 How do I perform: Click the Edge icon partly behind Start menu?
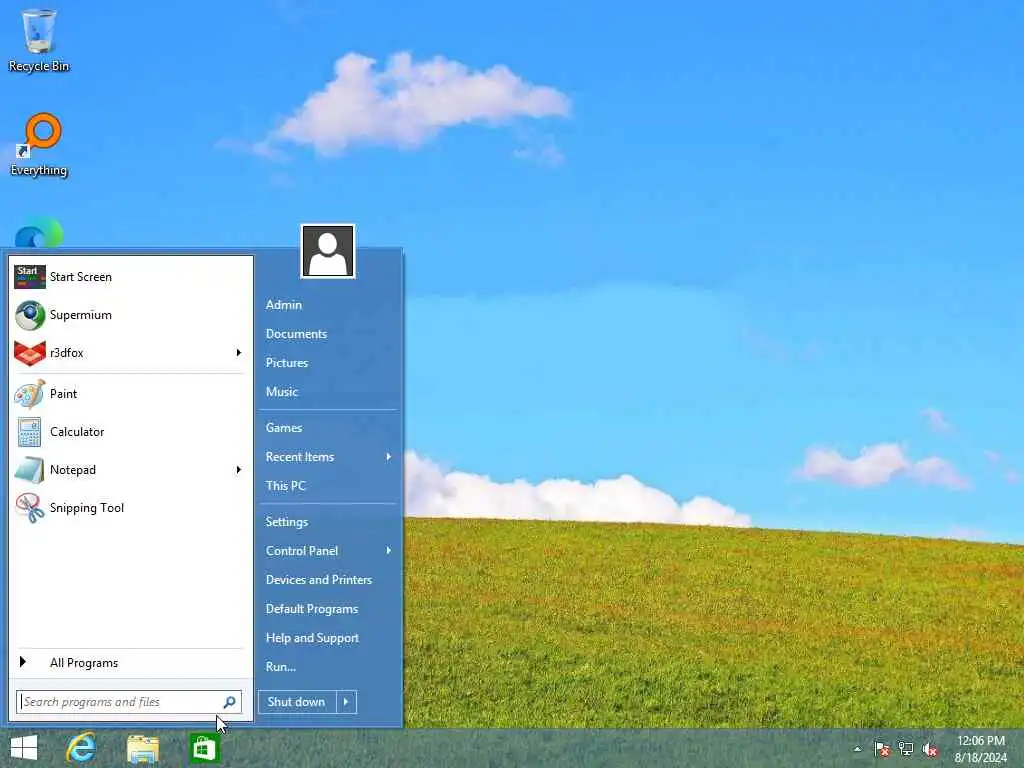click(39, 233)
